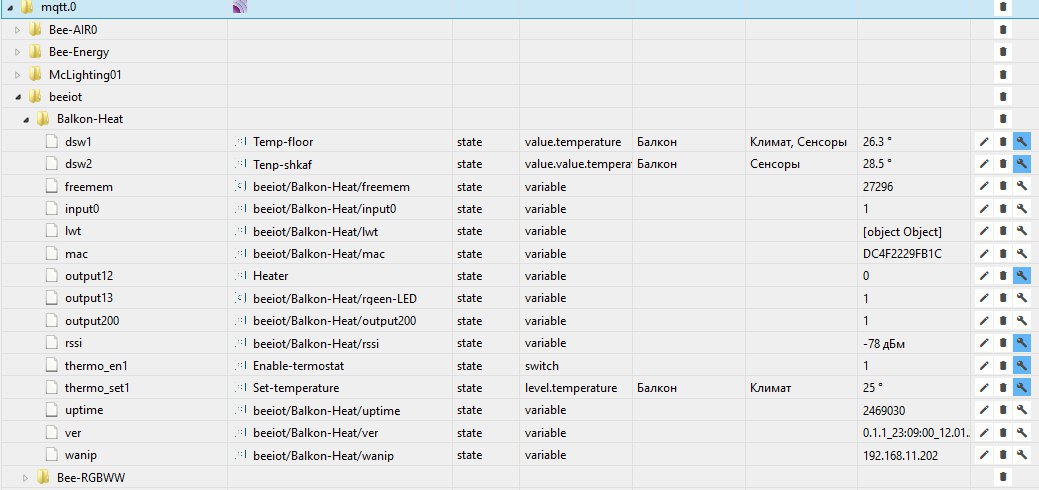Click trash icon in Bee-Energy row
Screen dimensions: 1039x490
[x=1003, y=52]
